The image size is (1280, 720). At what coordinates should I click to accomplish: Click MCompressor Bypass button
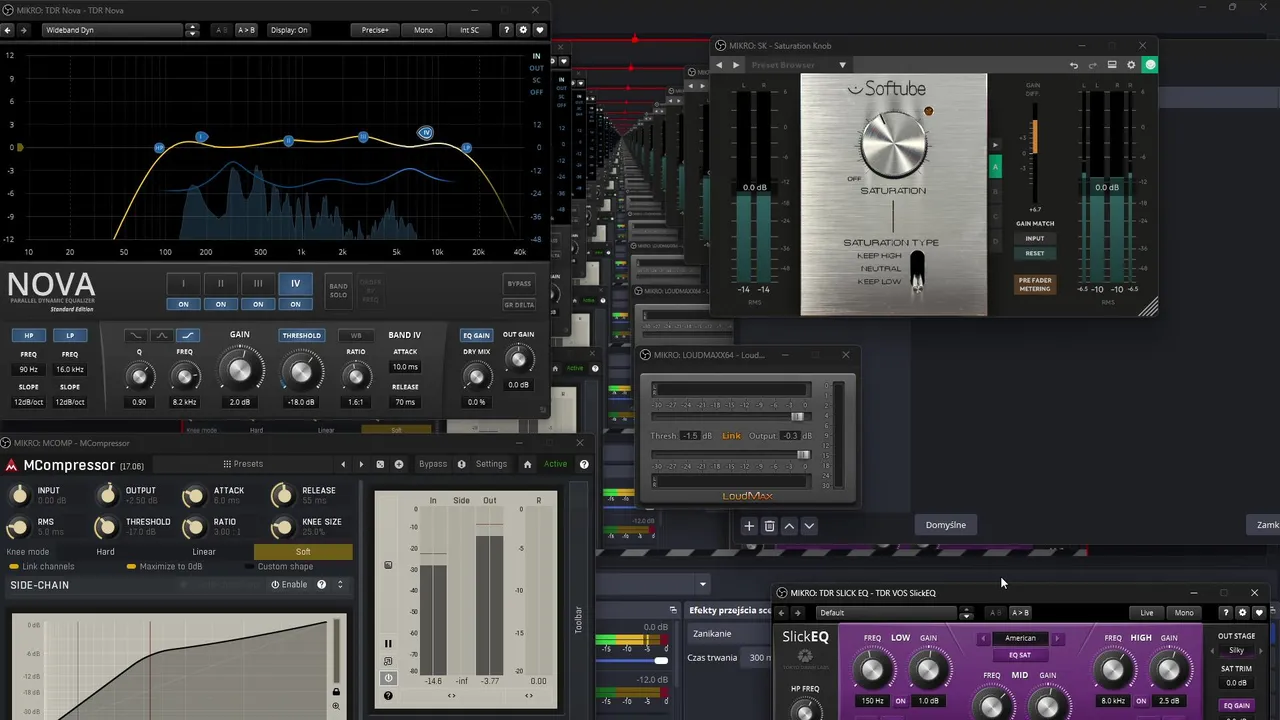click(433, 464)
